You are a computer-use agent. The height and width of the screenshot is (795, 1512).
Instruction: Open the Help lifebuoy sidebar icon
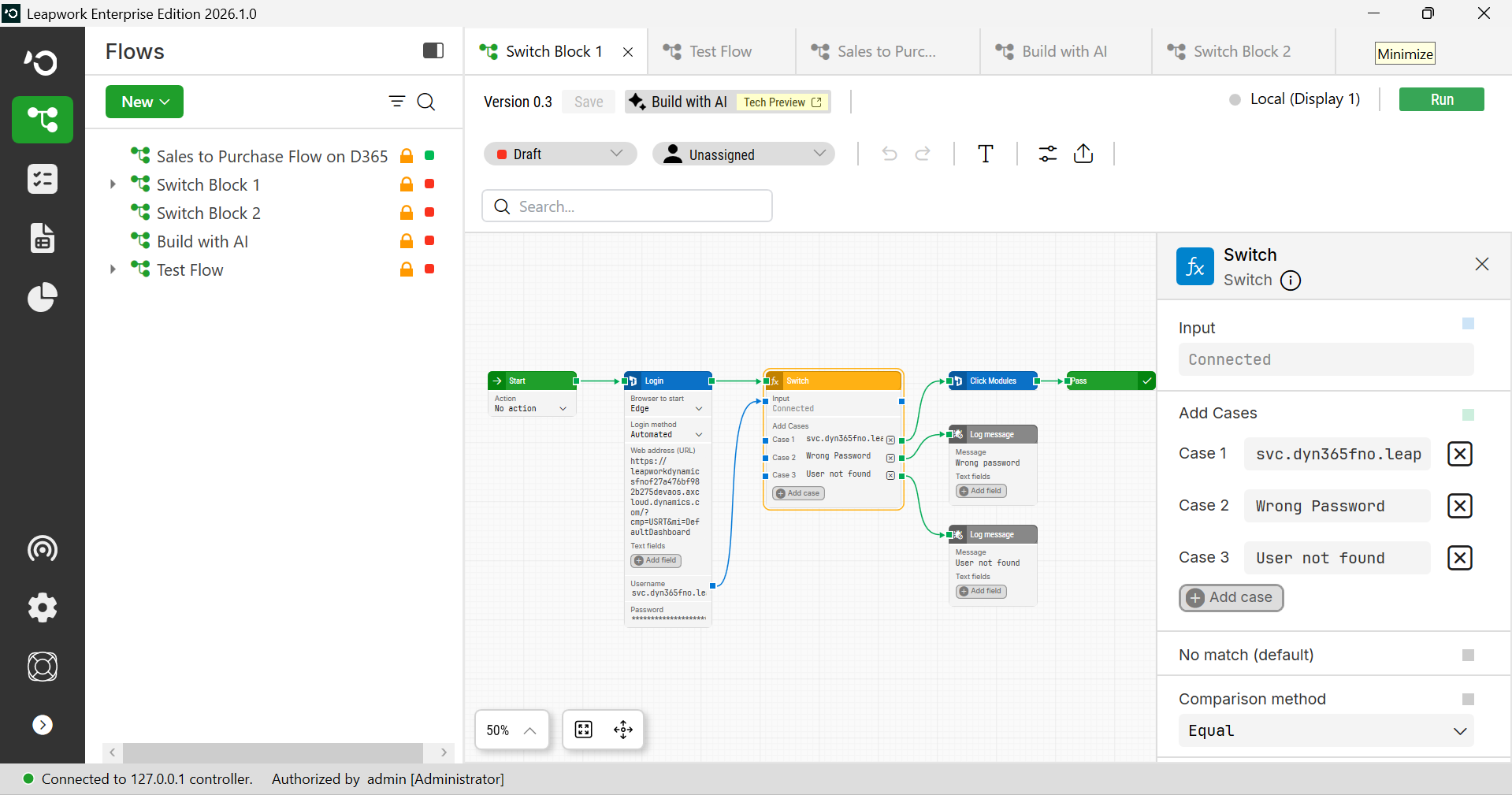pos(43,667)
